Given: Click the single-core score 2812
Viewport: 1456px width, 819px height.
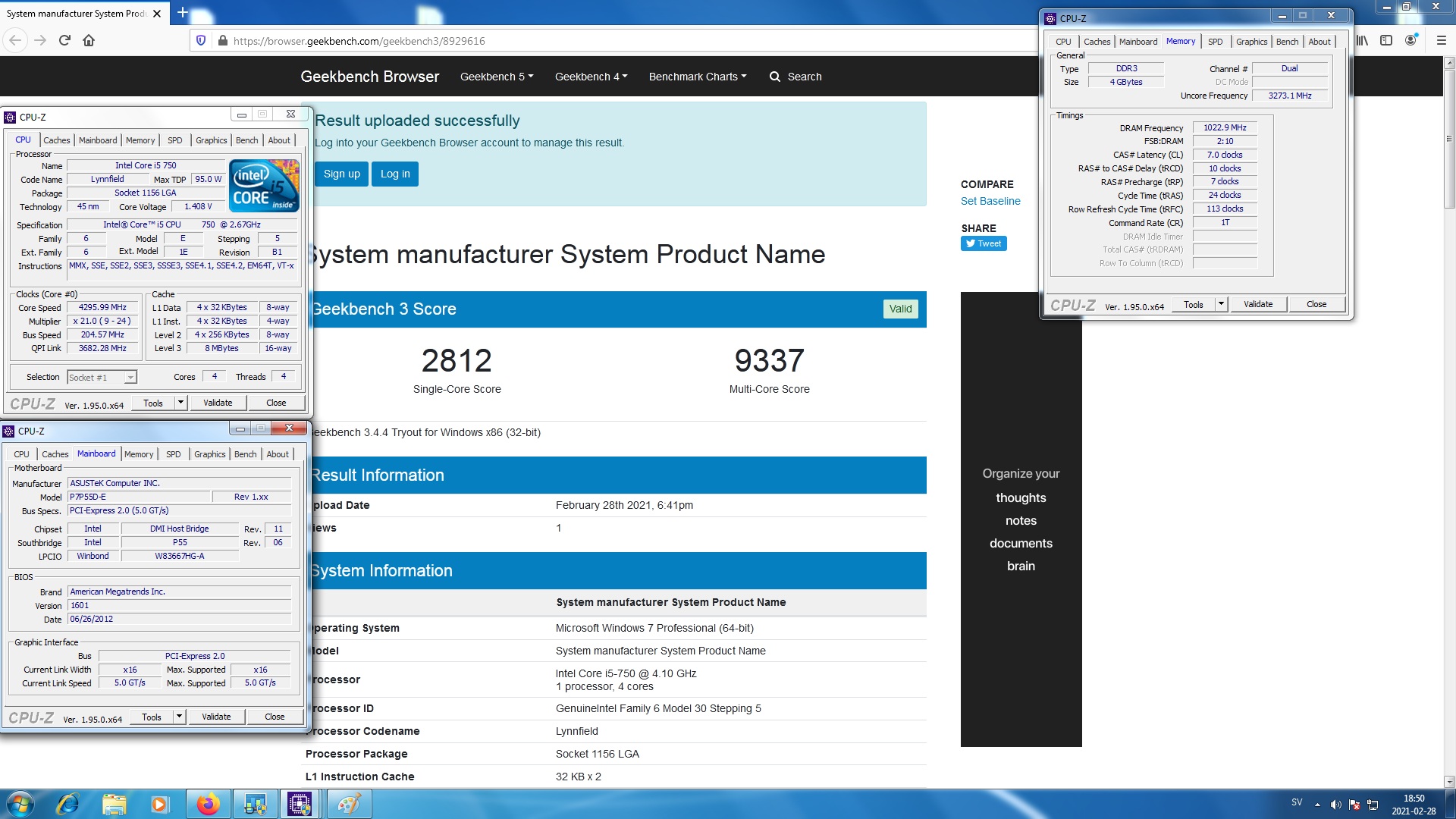Looking at the screenshot, I should [457, 360].
